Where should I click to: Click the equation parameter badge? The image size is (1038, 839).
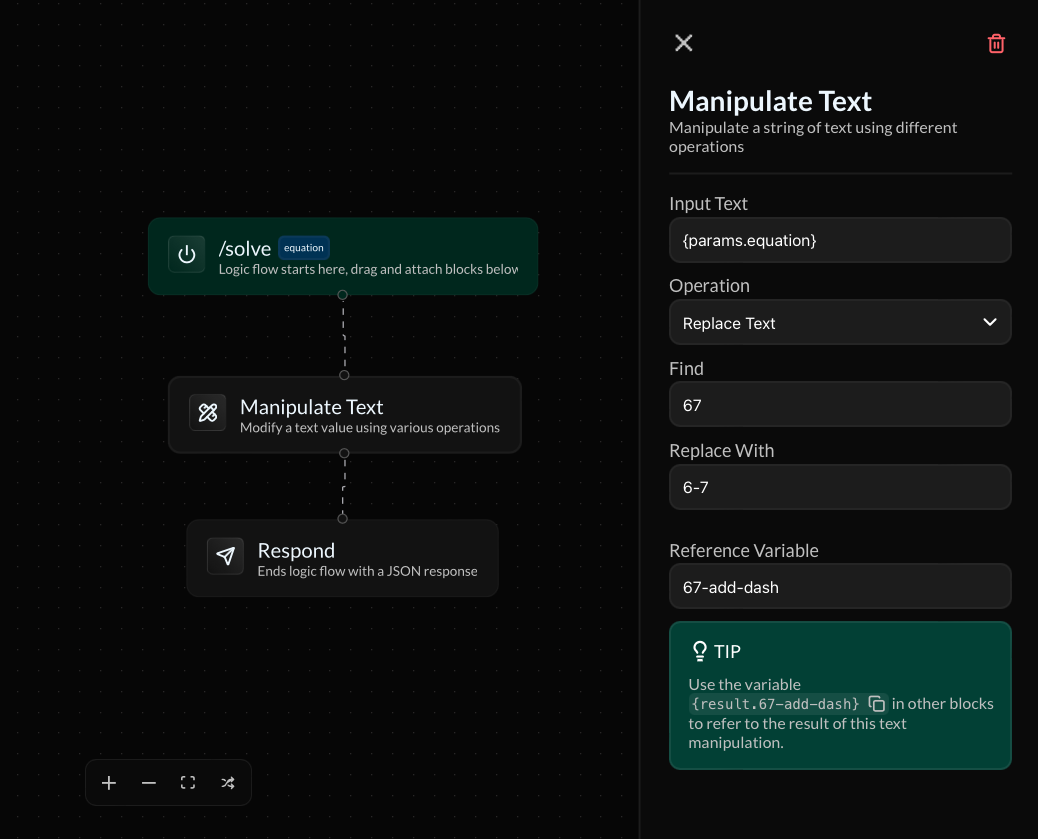(304, 248)
